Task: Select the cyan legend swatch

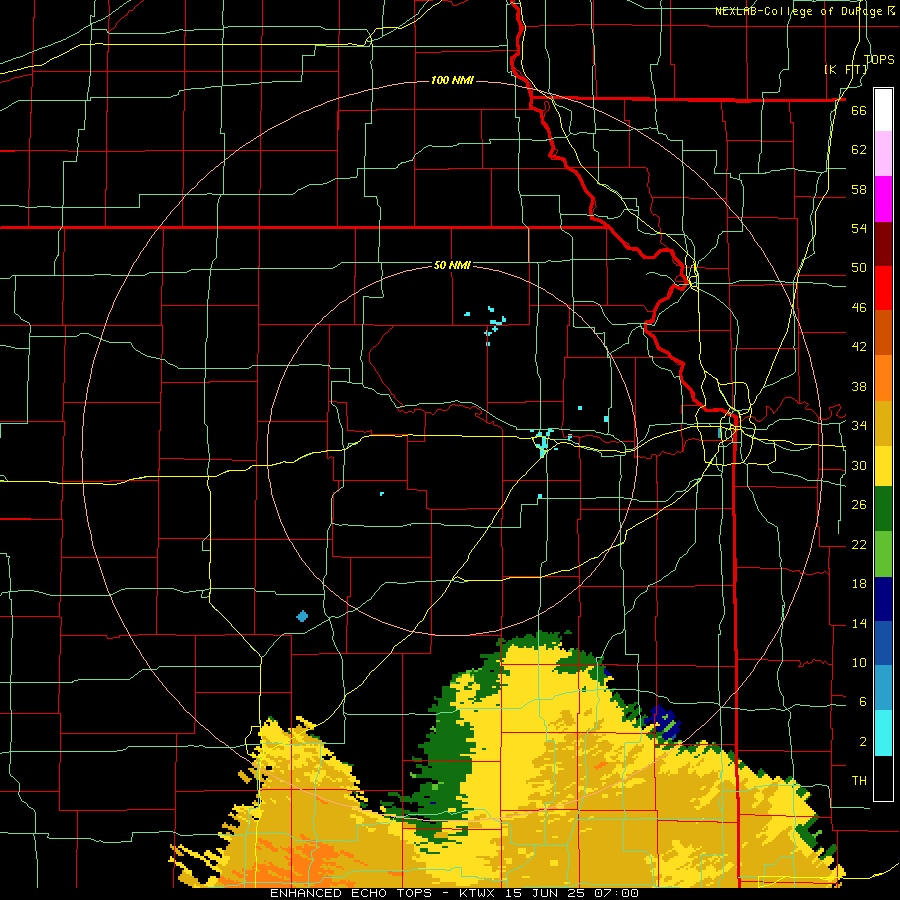Action: (x=883, y=733)
